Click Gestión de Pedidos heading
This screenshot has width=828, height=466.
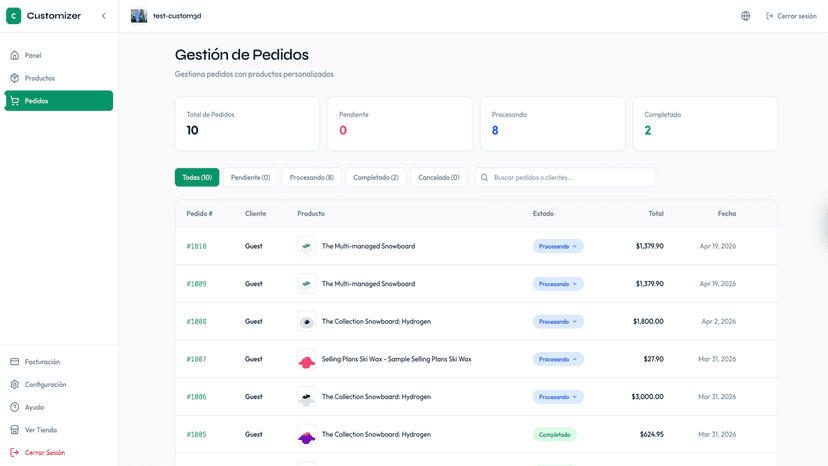(242, 54)
